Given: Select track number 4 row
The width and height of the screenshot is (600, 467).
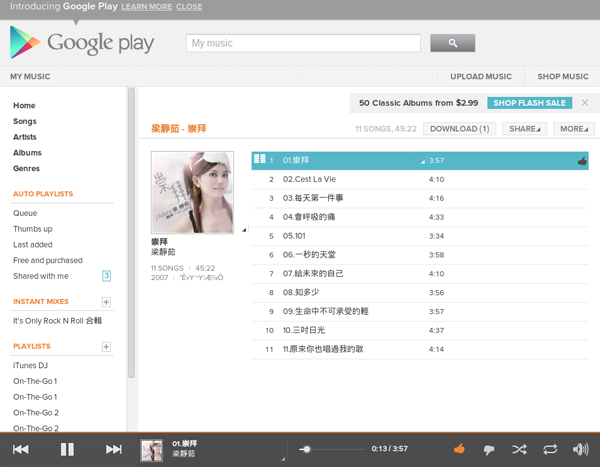Looking at the screenshot, I should [420, 217].
